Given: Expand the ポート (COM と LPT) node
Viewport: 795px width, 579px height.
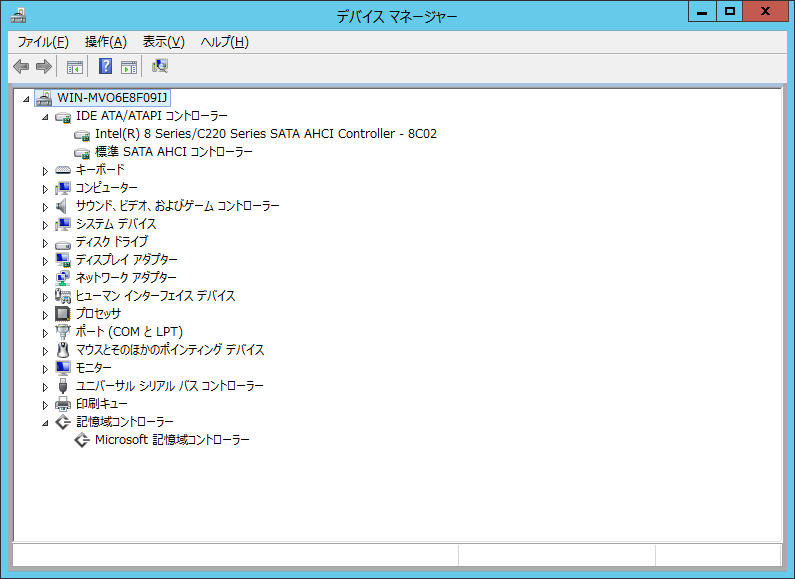Looking at the screenshot, I should click(45, 333).
